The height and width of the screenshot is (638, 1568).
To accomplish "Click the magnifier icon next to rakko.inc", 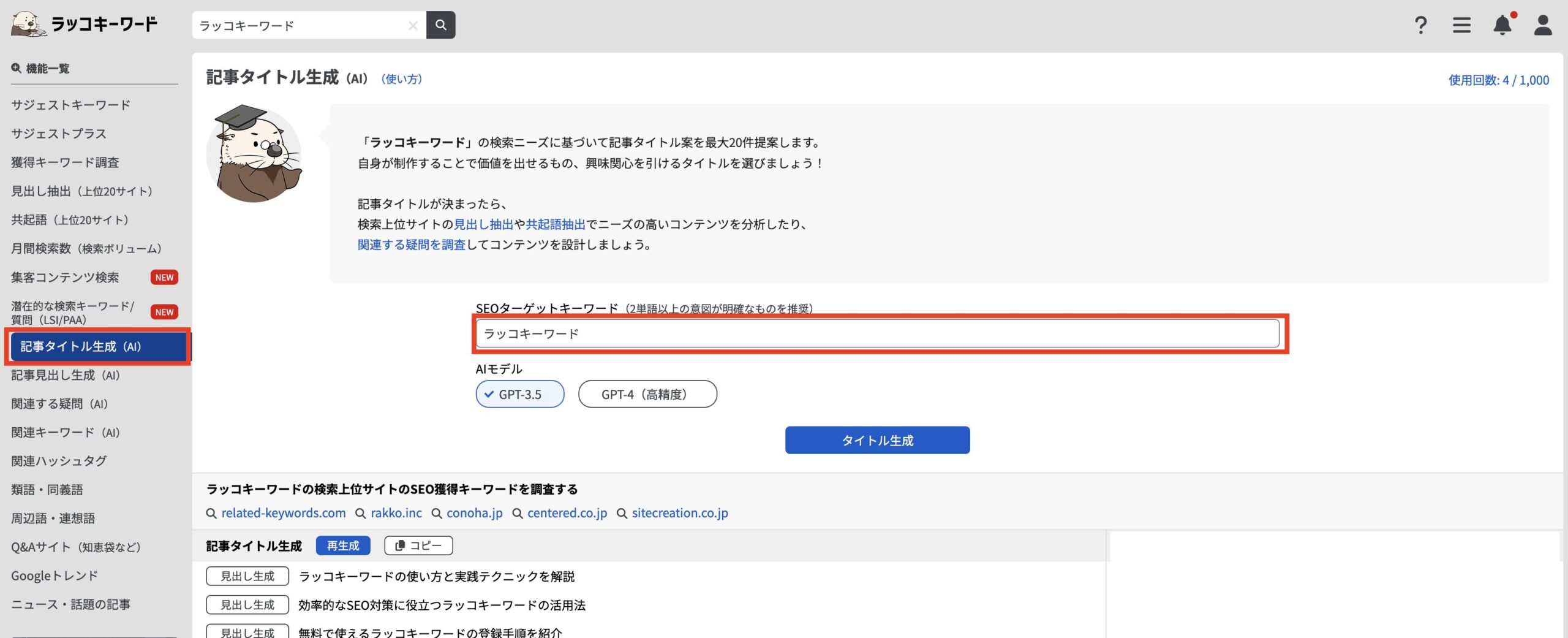I will [x=361, y=514].
